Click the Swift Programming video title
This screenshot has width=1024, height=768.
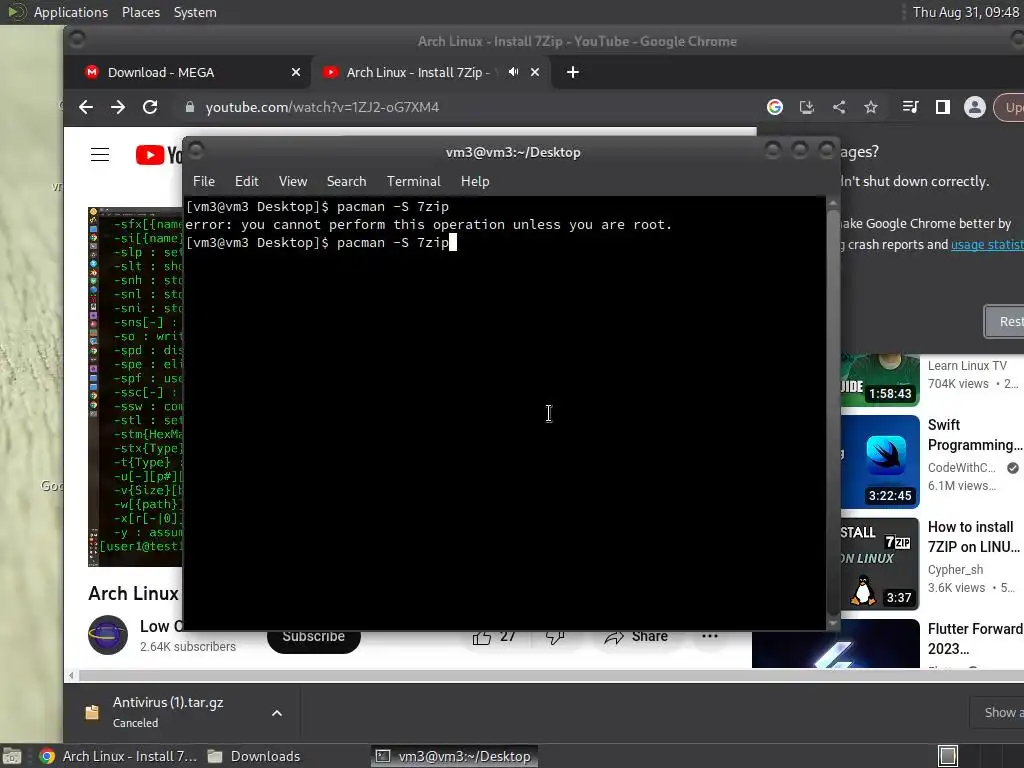(975, 435)
